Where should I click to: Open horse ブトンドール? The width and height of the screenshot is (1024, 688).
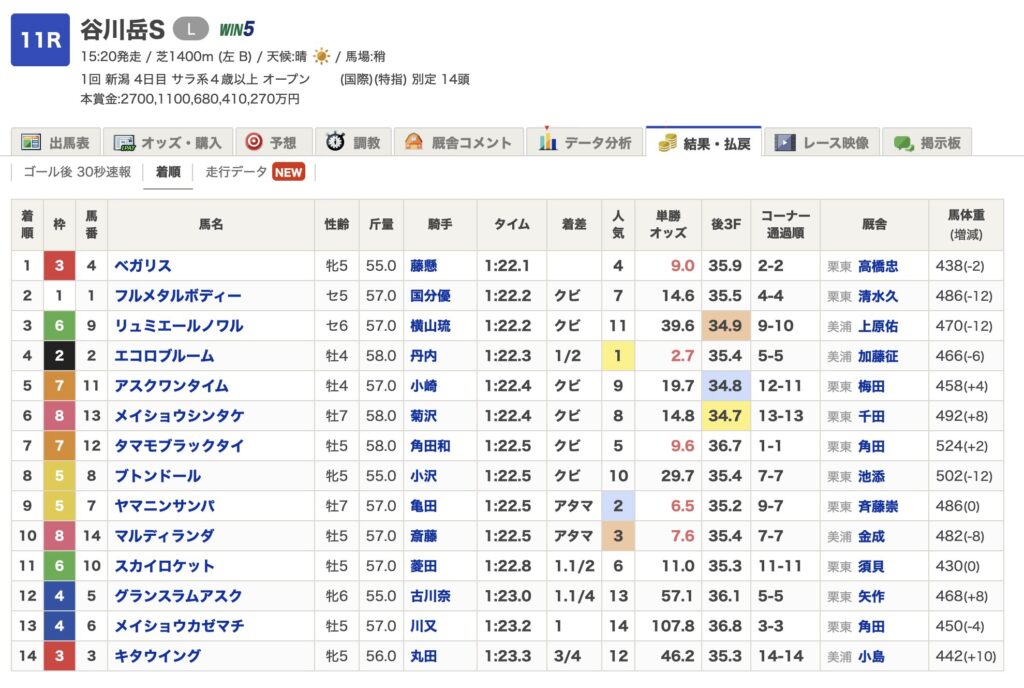pos(157,476)
